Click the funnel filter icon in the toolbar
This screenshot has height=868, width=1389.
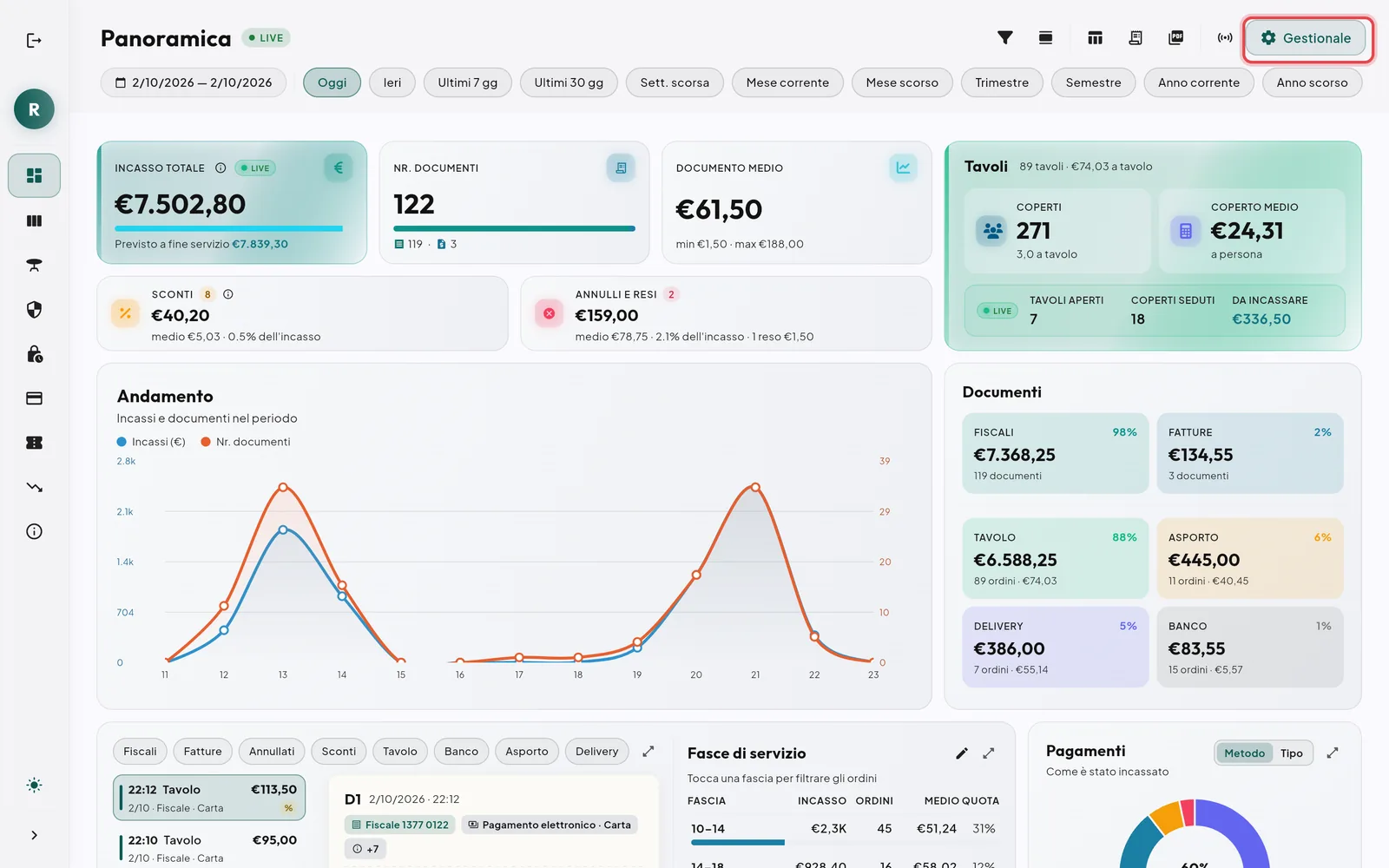point(1004,37)
